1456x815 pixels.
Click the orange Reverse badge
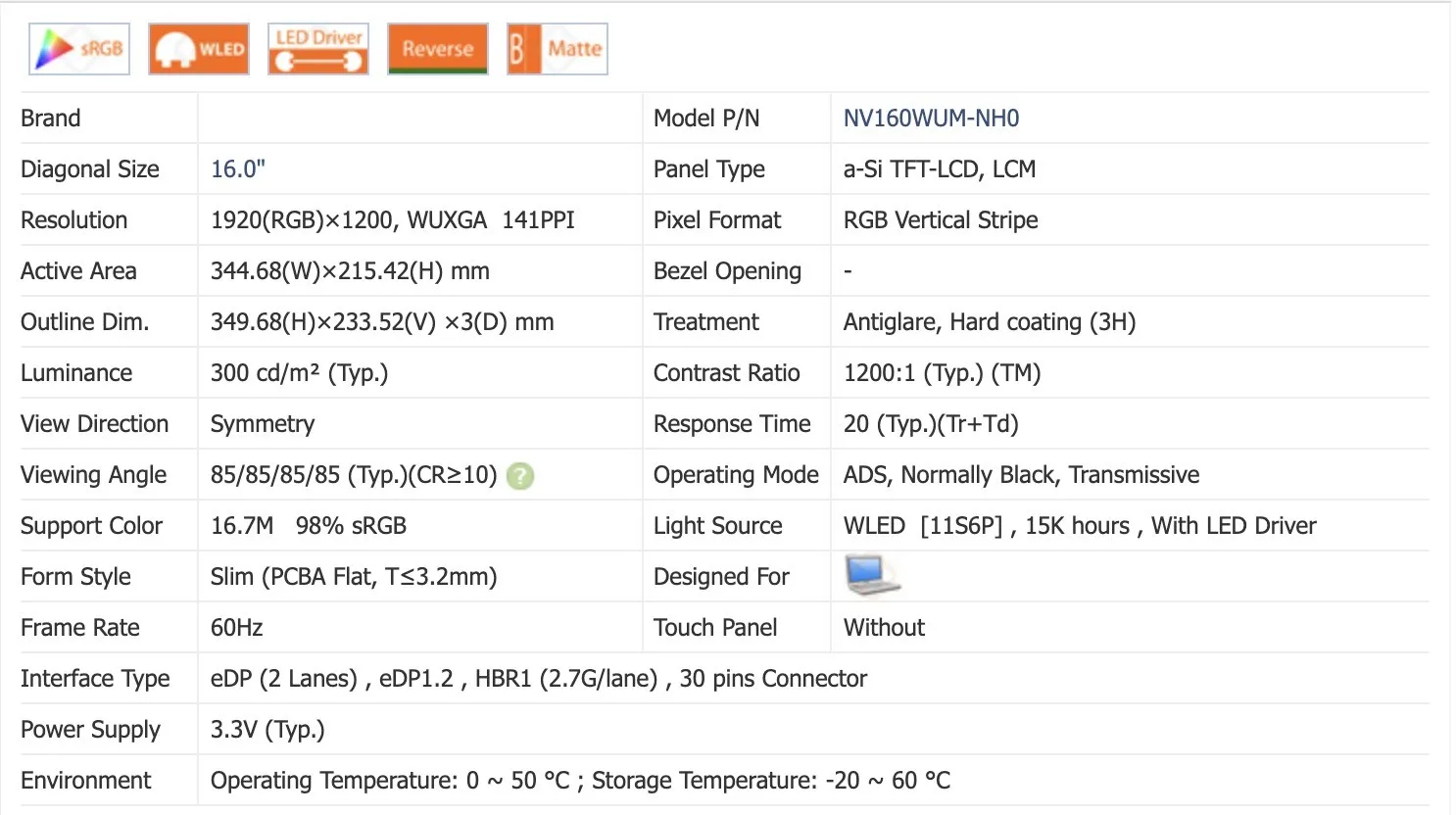pos(438,49)
